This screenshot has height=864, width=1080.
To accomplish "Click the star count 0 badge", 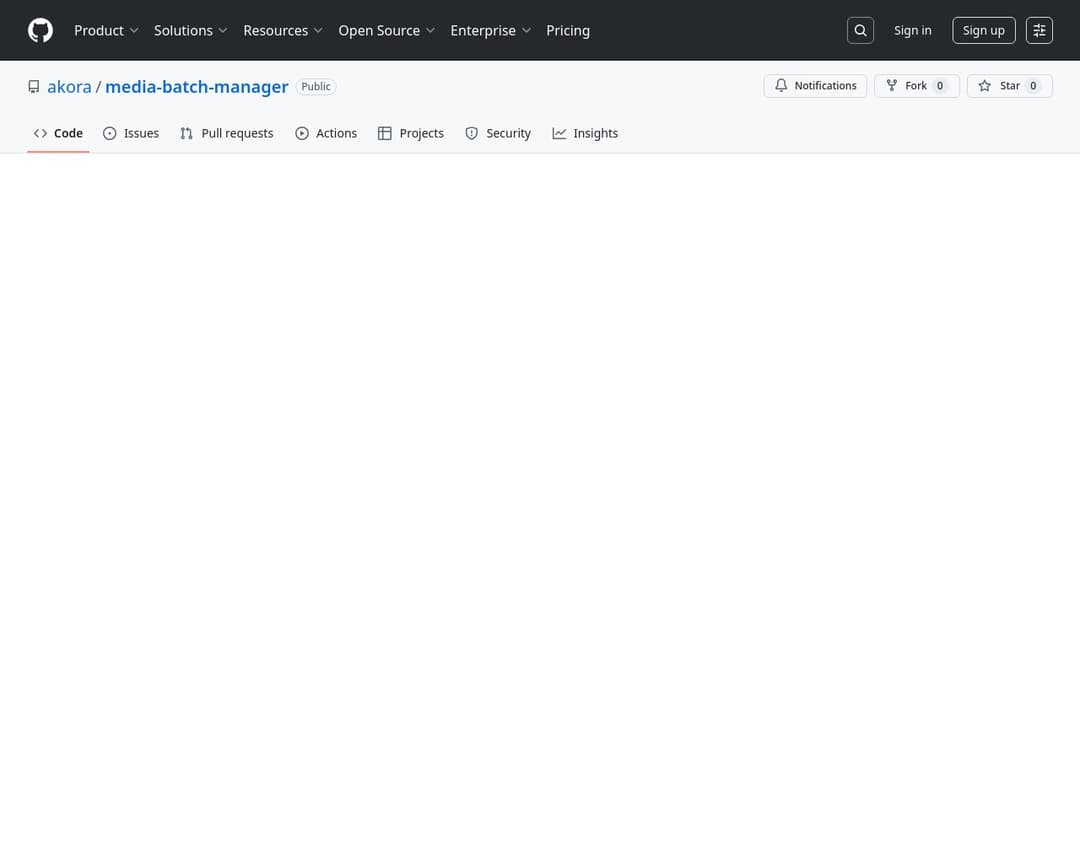I will [1032, 86].
